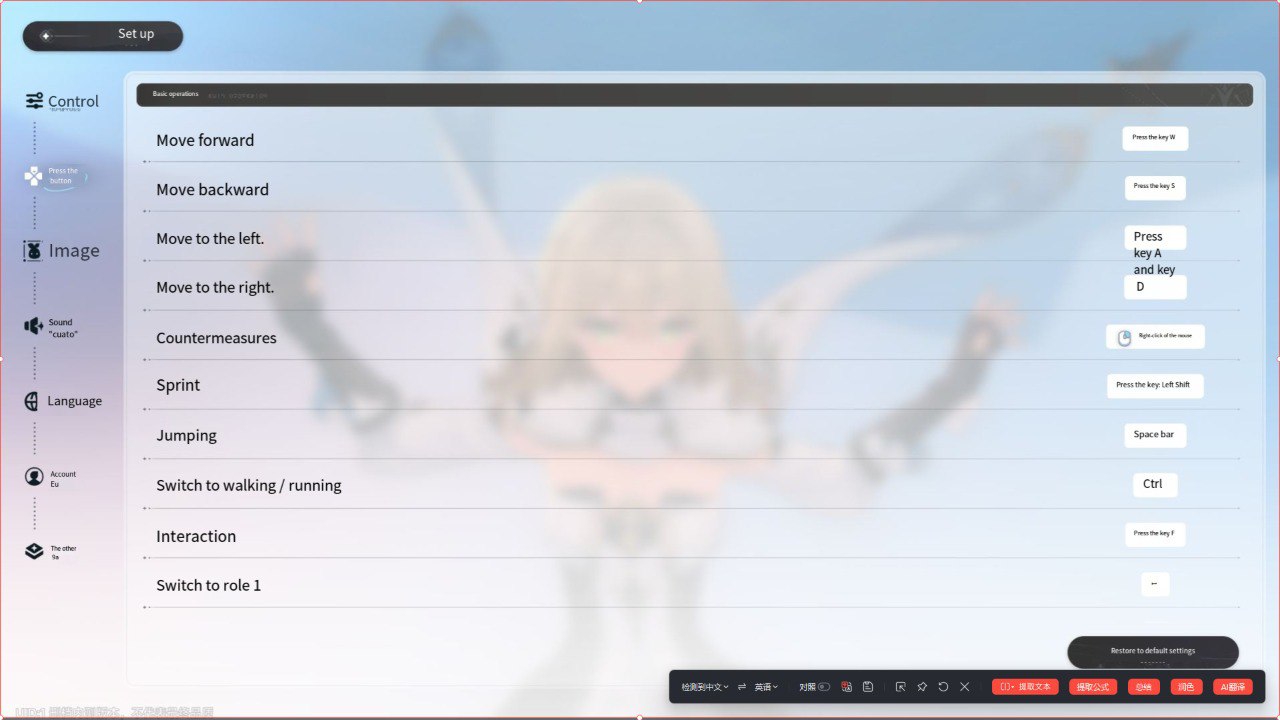Click the save icon in translation toolbar

(868, 687)
